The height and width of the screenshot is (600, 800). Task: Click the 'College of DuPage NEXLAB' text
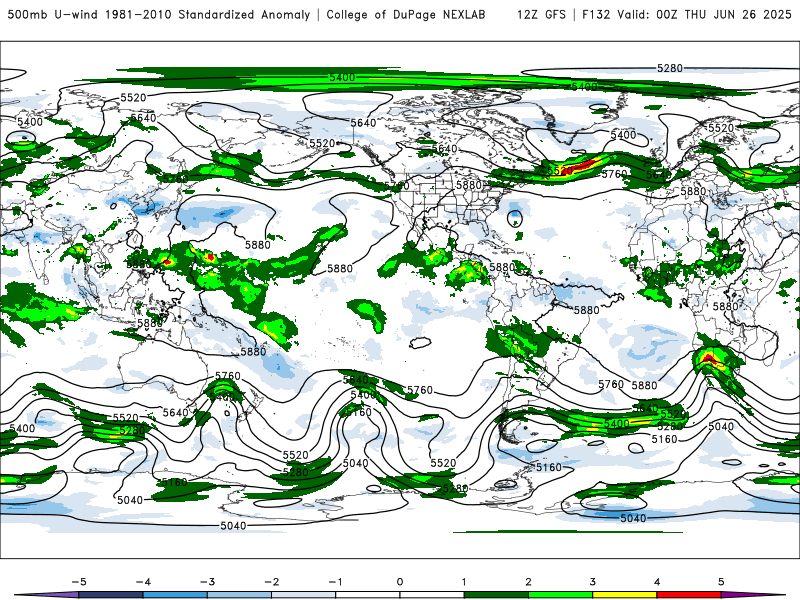(x=406, y=14)
